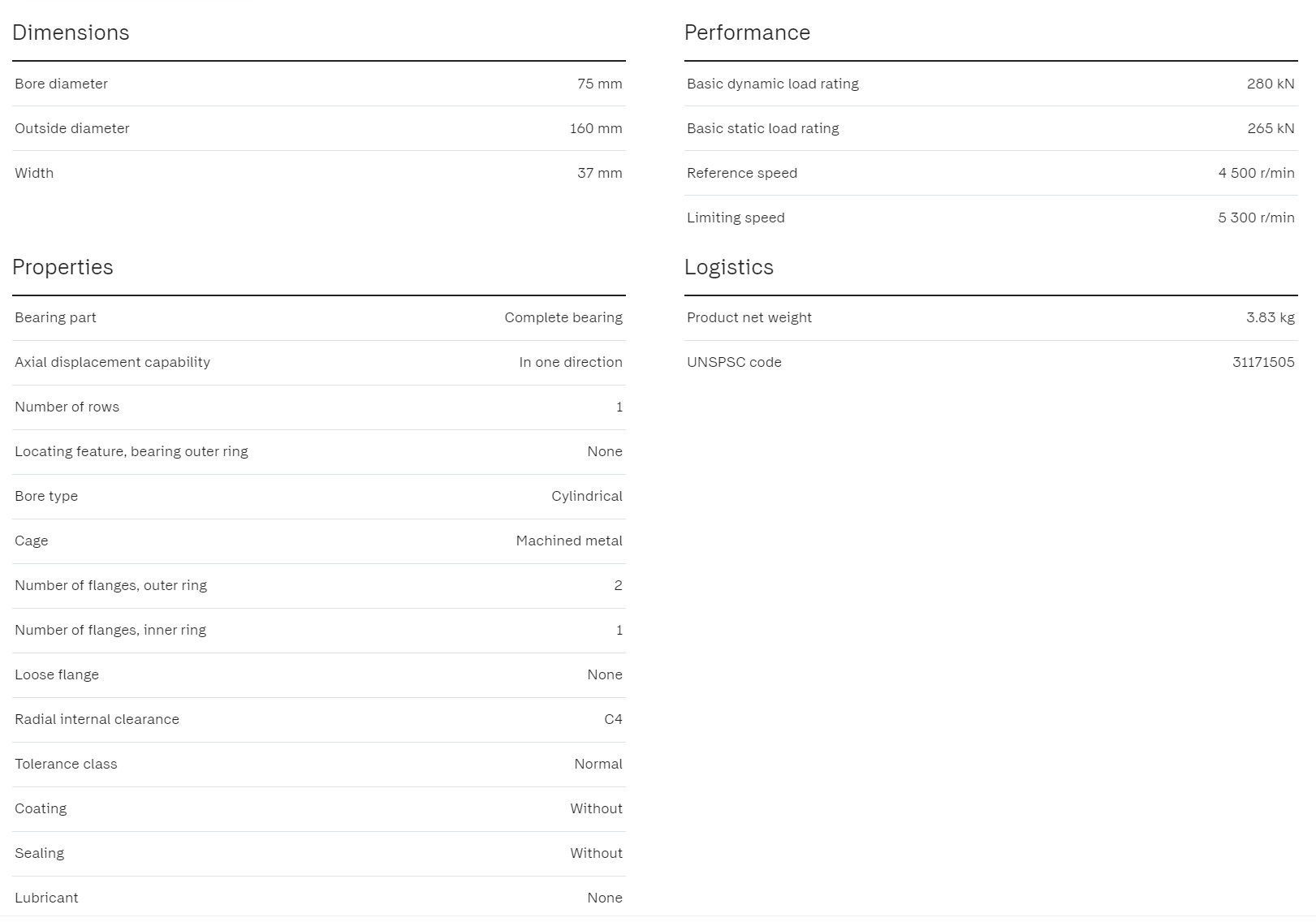The height and width of the screenshot is (922, 1316).
Task: Click the Tolerance class row label
Action: pyautogui.click(x=66, y=764)
